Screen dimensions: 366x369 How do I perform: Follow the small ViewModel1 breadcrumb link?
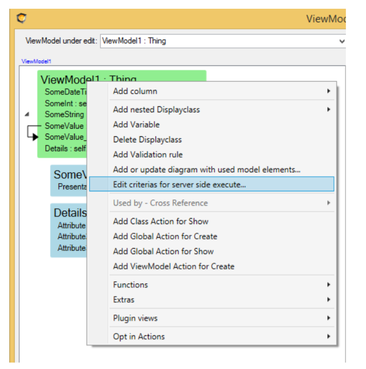pos(36,61)
